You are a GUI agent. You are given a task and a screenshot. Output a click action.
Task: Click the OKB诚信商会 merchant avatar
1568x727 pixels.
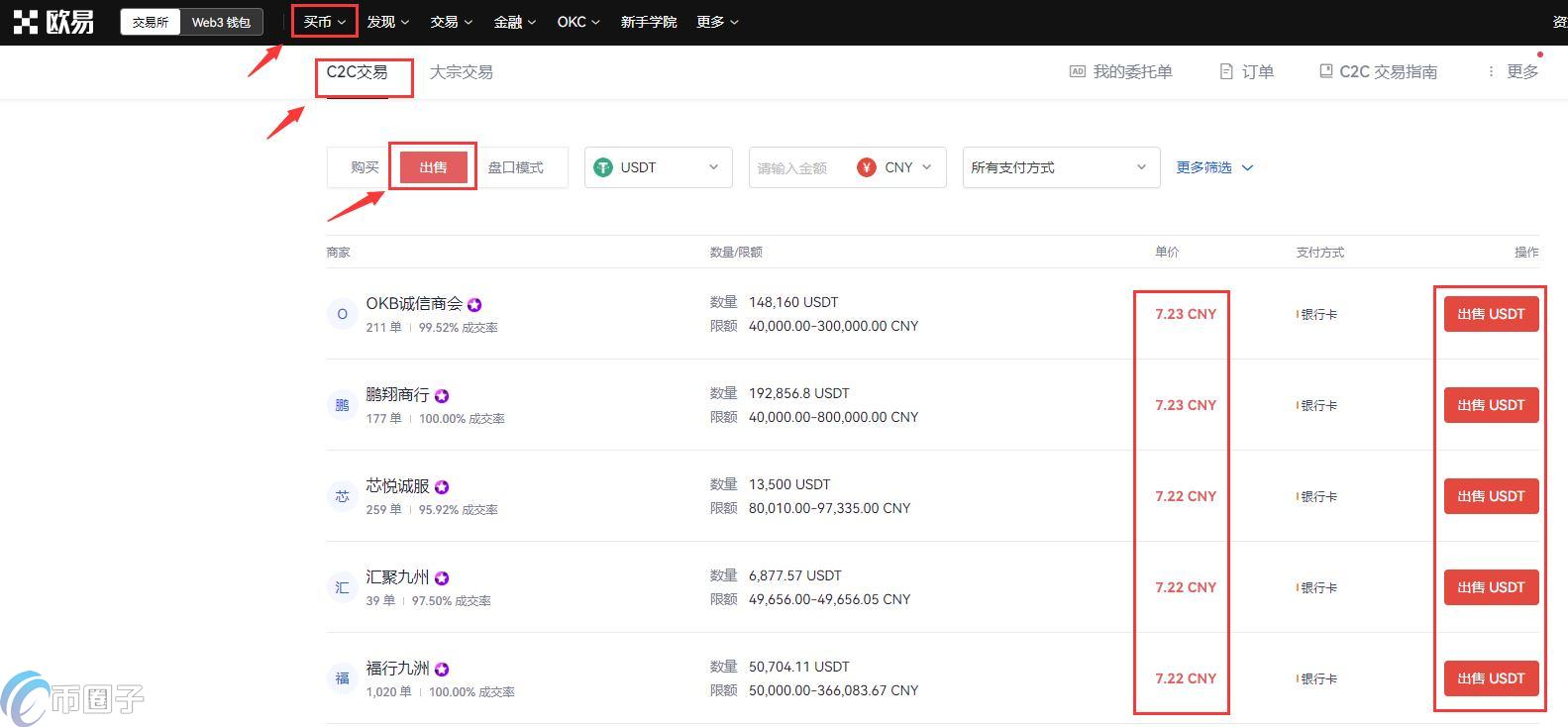coord(342,314)
